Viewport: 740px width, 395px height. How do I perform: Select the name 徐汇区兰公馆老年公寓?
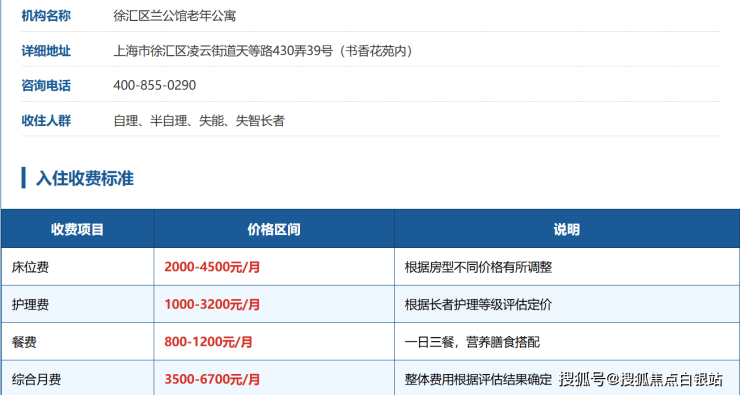(175, 16)
